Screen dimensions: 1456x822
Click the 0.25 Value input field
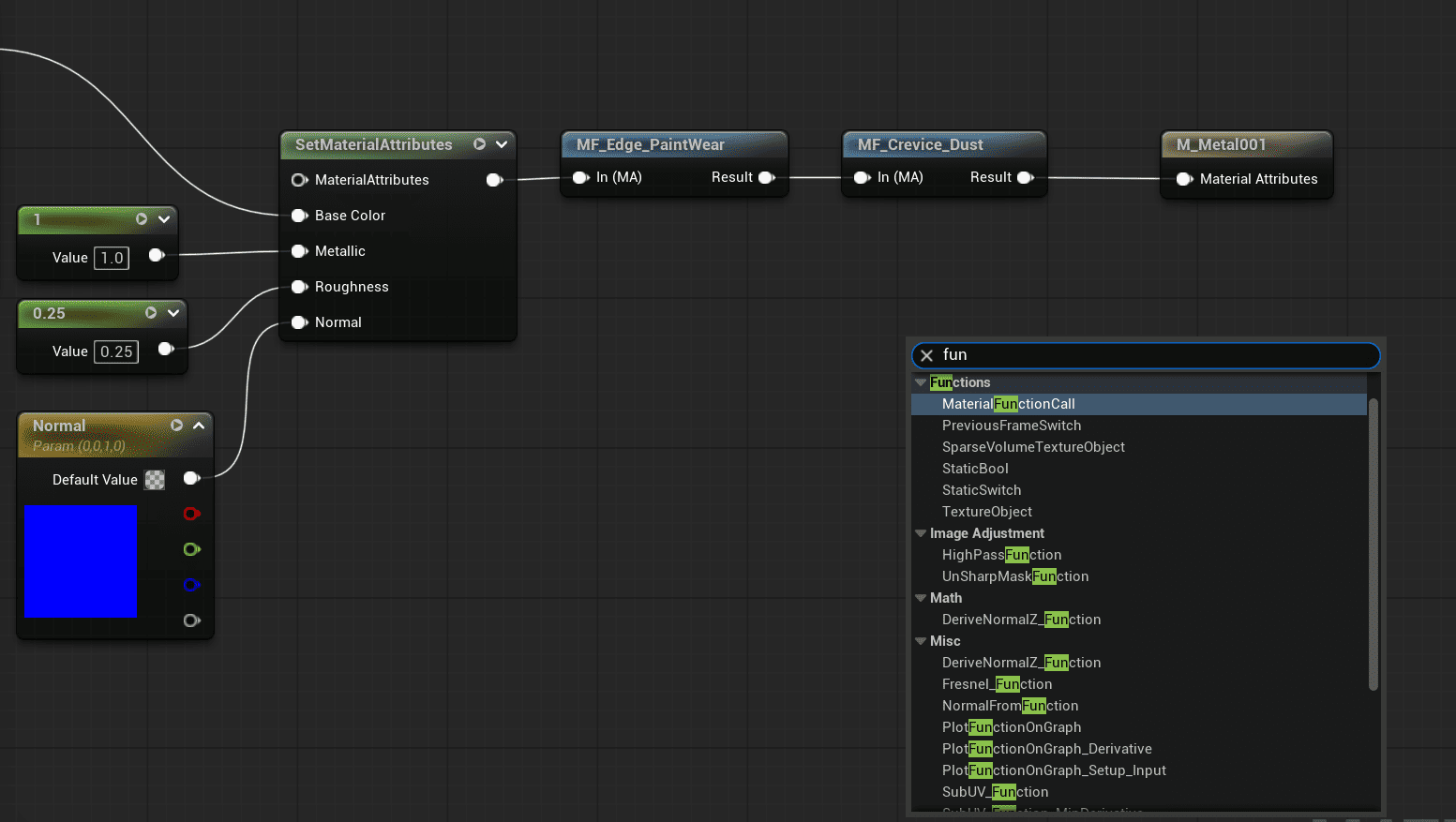116,351
